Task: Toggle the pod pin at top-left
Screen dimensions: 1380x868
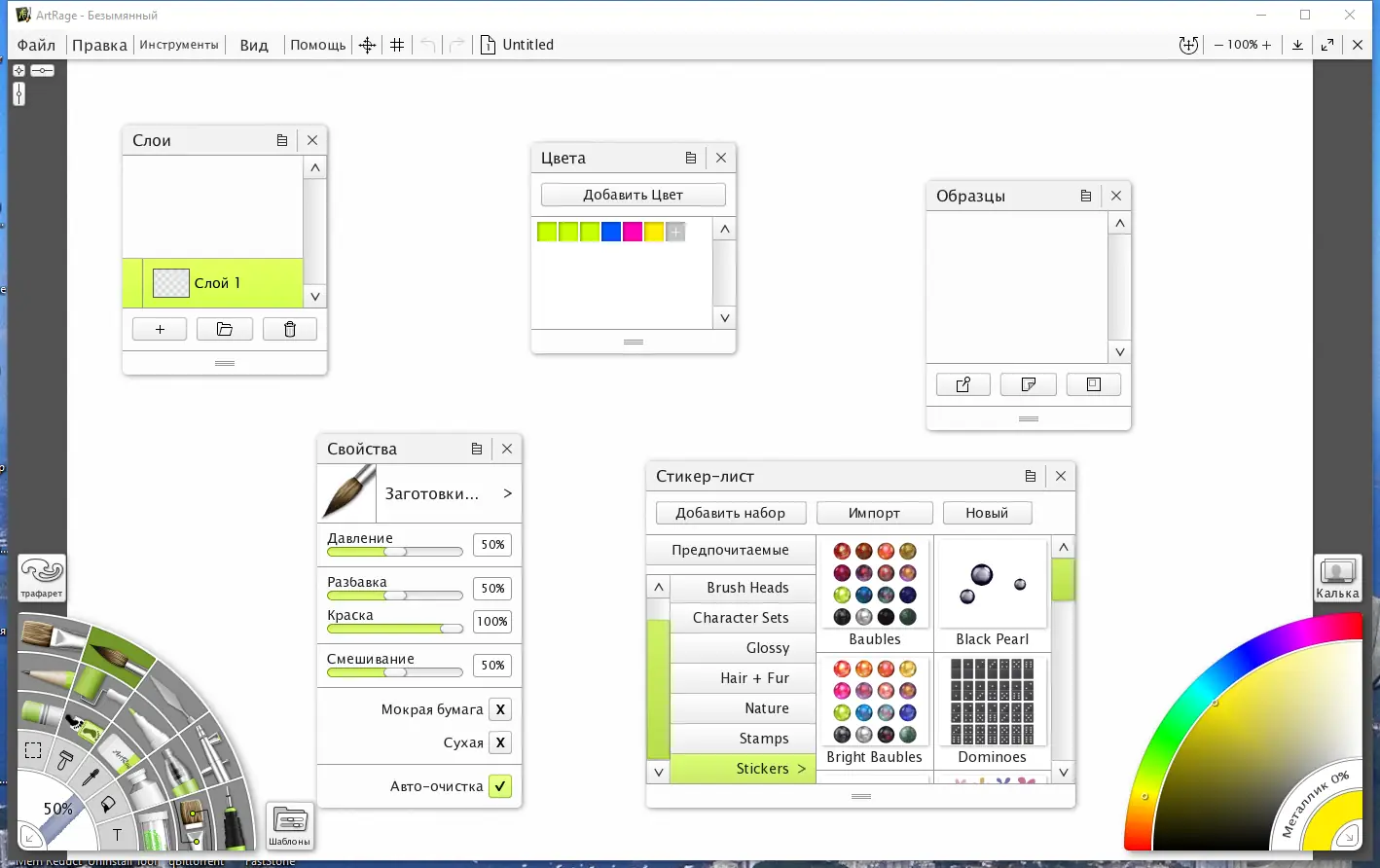Action: 18,71
